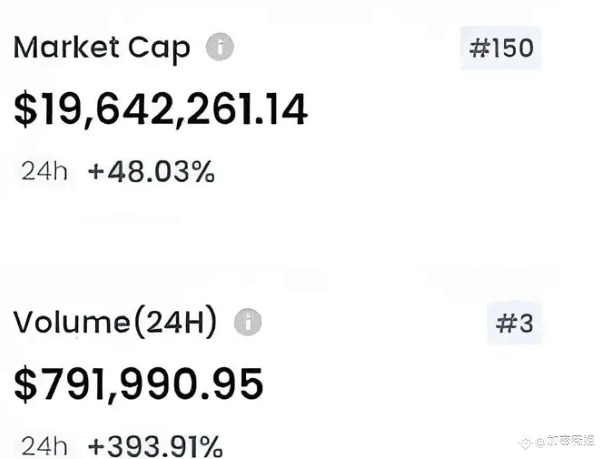The height and width of the screenshot is (459, 603).
Task: Click the dollar sign of the volume value
Action: click(x=25, y=384)
